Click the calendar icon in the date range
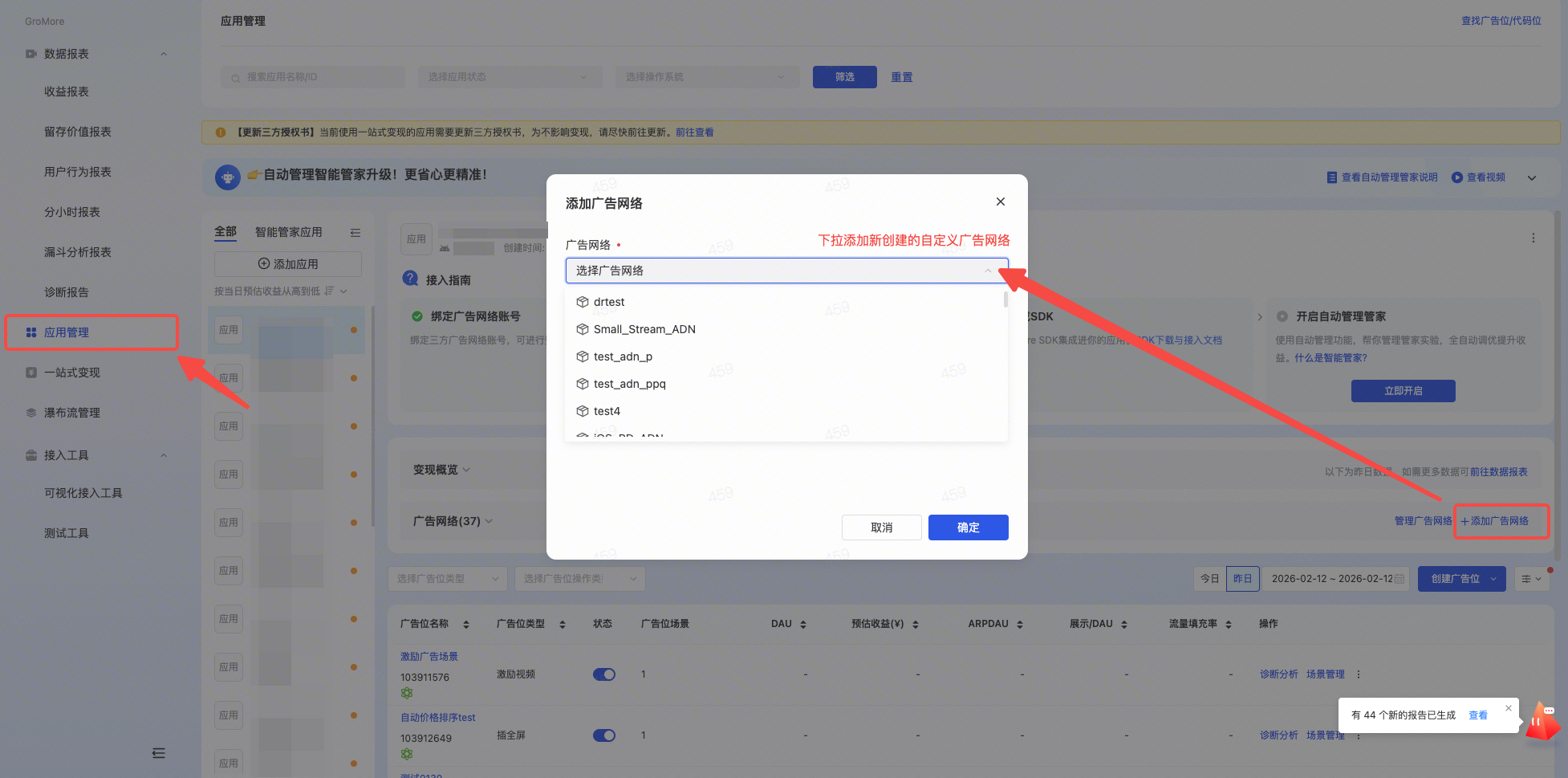This screenshot has height=778, width=1568. (x=1399, y=579)
